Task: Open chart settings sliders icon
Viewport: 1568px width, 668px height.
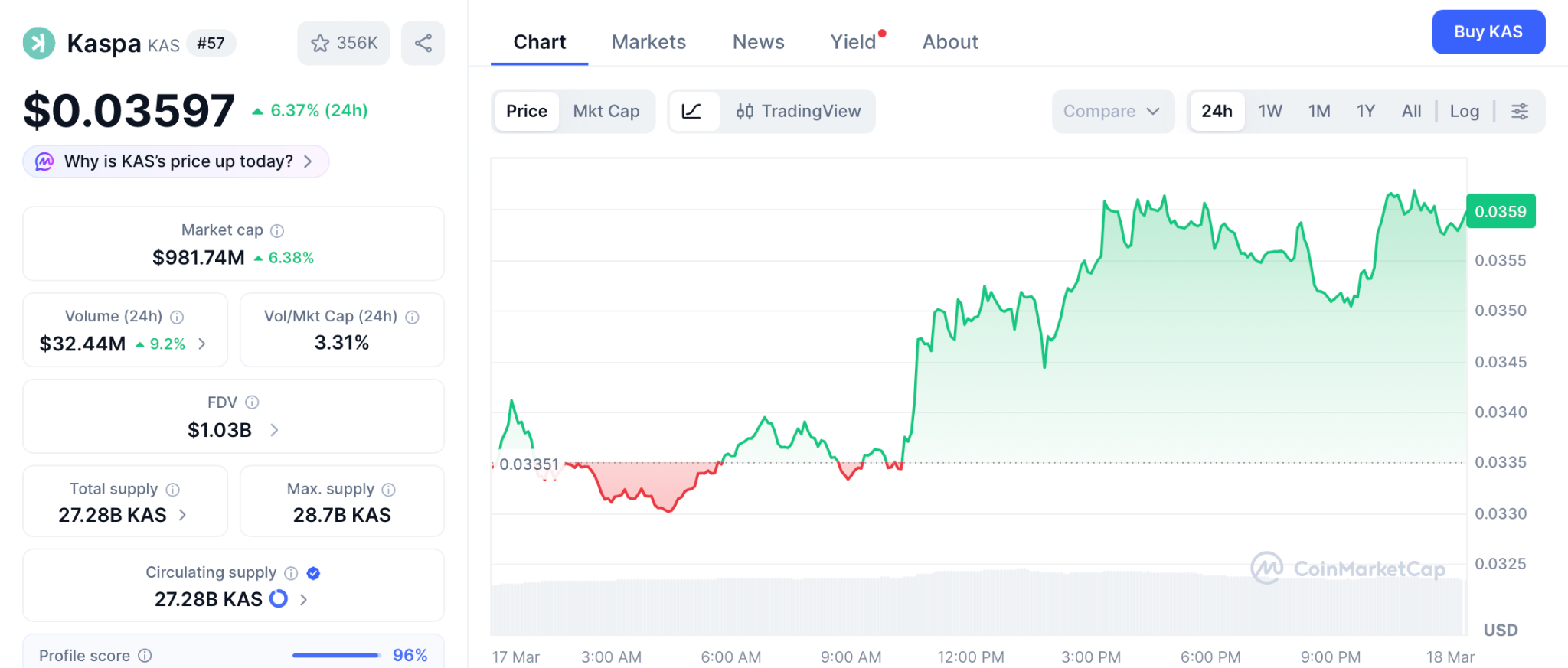Action: (x=1520, y=112)
